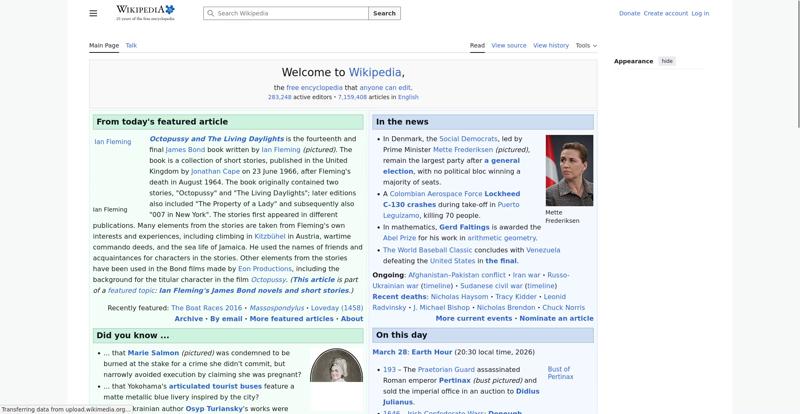The height and width of the screenshot is (414, 800).
Task: Click into the Search Wikipedia field
Action: [290, 14]
